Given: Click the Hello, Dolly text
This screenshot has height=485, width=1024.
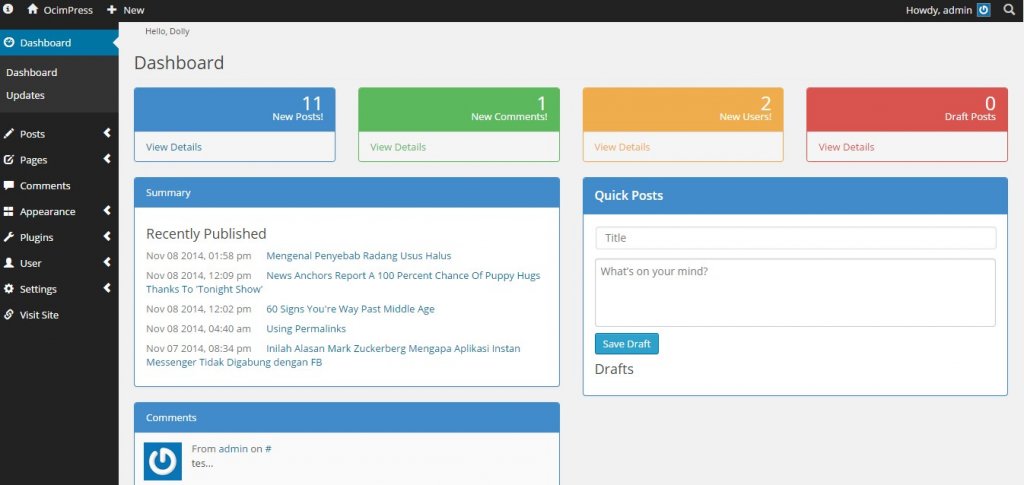Looking at the screenshot, I should tap(167, 31).
